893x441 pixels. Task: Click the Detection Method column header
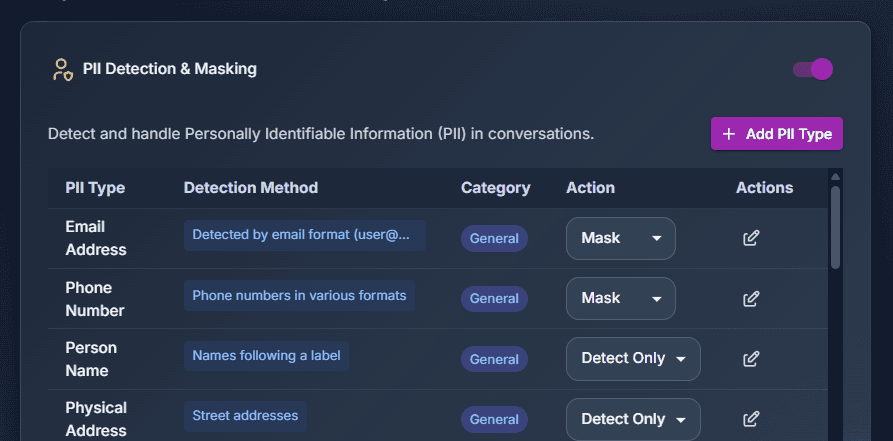[x=251, y=188]
